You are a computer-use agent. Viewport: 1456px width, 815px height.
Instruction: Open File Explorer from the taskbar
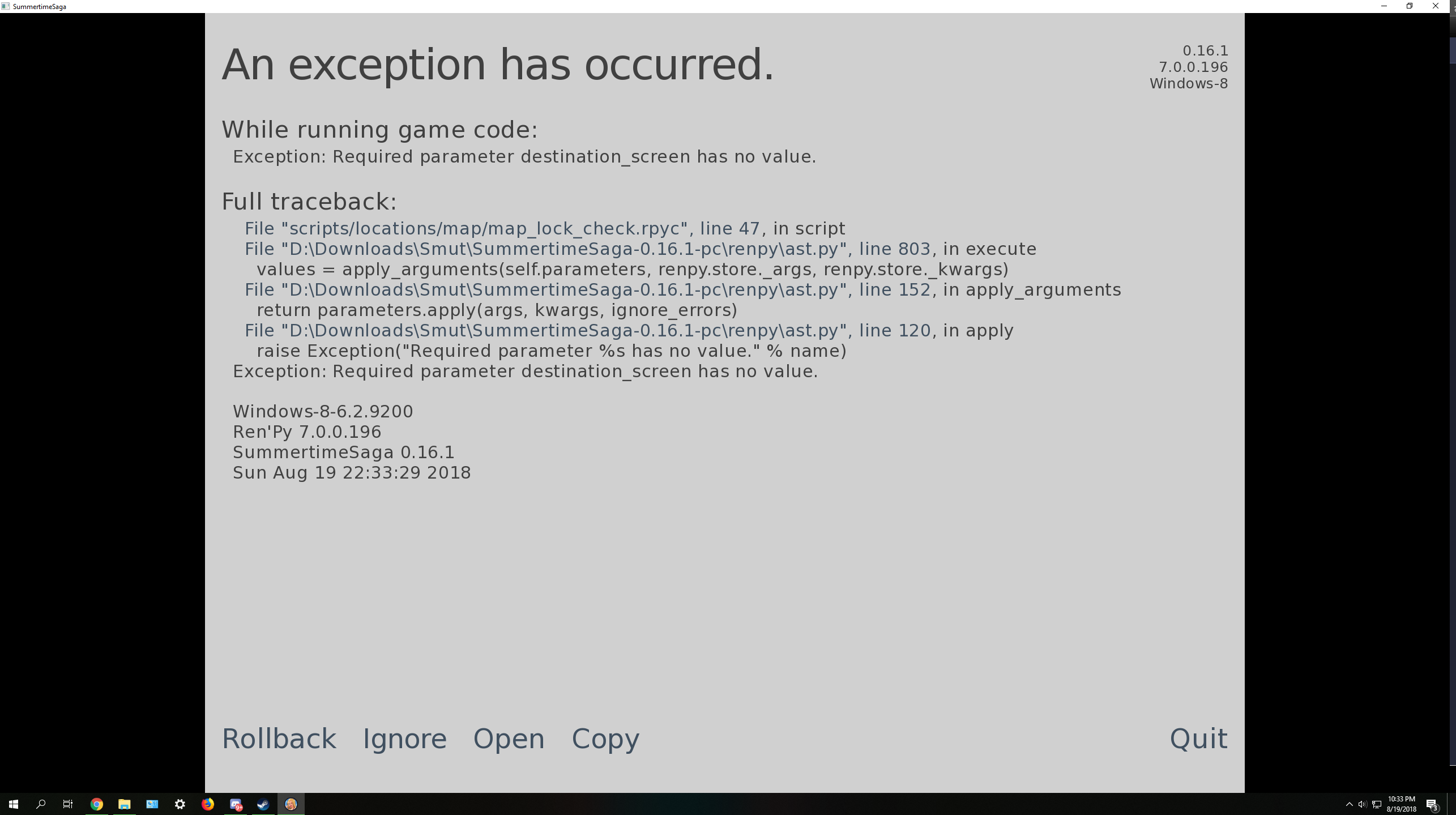tap(125, 804)
